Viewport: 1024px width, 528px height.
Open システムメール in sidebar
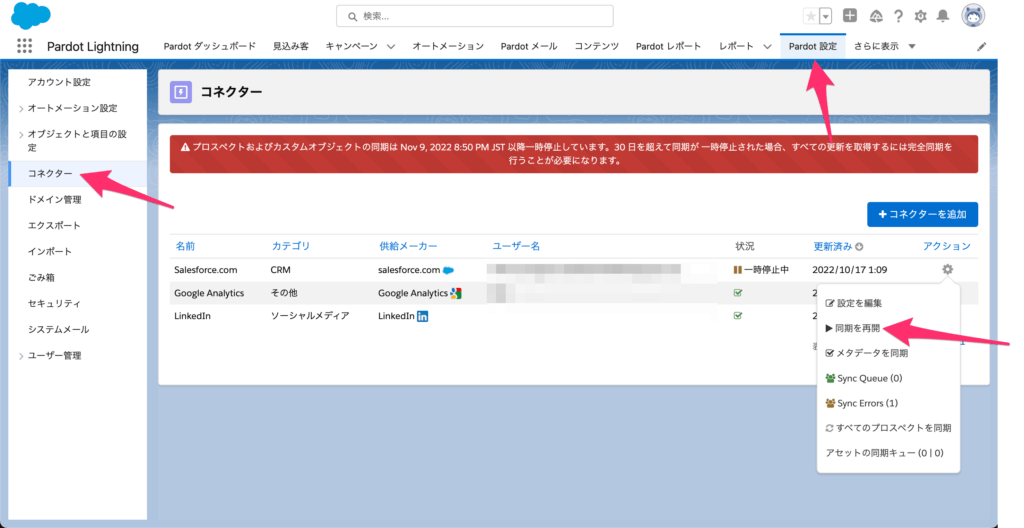(59, 329)
